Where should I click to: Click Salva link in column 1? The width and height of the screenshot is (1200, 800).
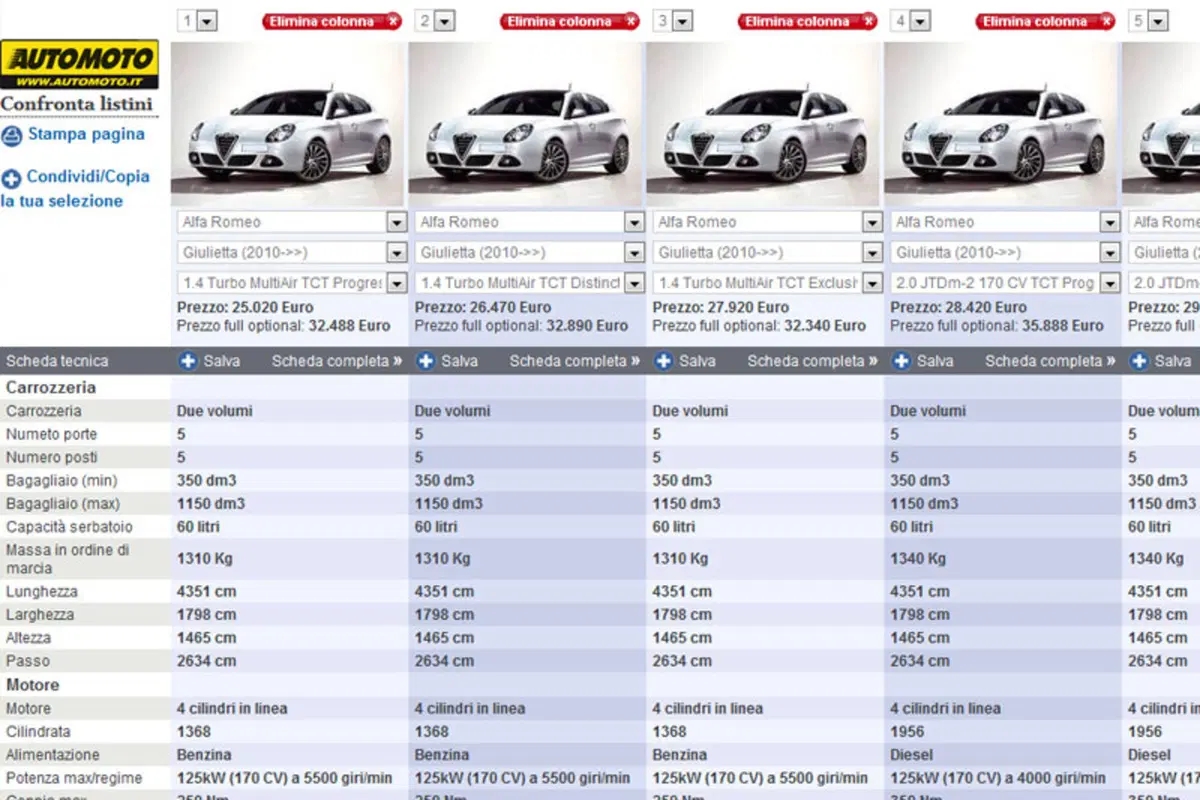click(x=222, y=361)
